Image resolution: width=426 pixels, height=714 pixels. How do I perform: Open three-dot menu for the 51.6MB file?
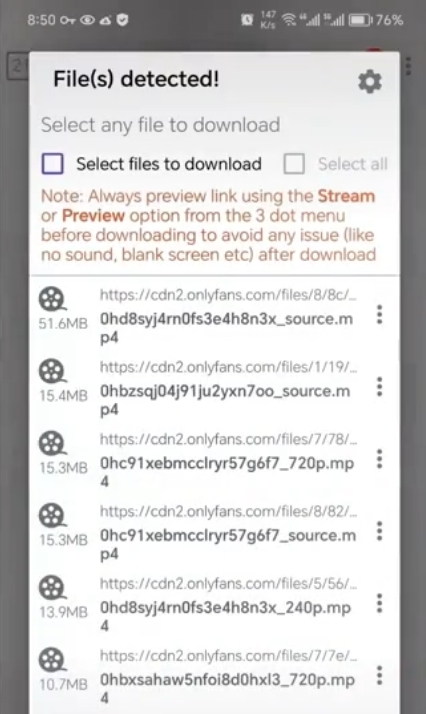coord(379,315)
